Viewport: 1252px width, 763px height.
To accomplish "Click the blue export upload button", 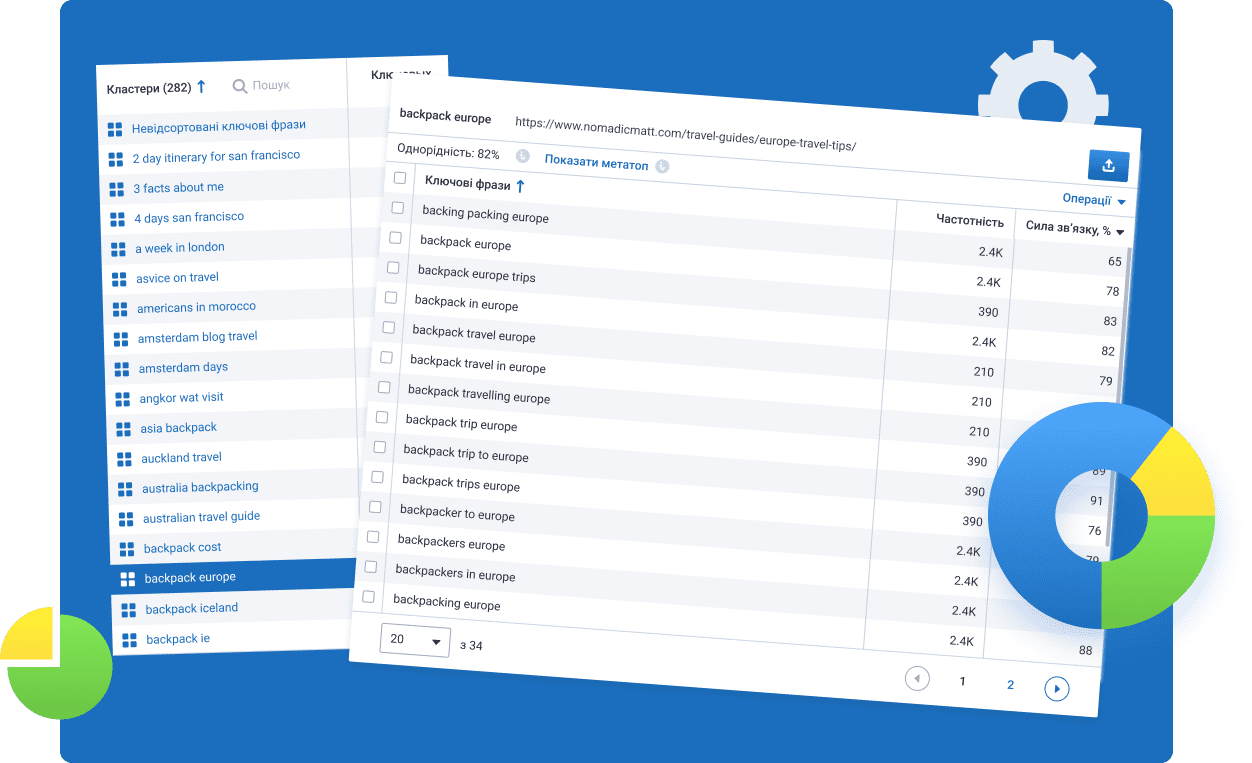I will 1108,166.
